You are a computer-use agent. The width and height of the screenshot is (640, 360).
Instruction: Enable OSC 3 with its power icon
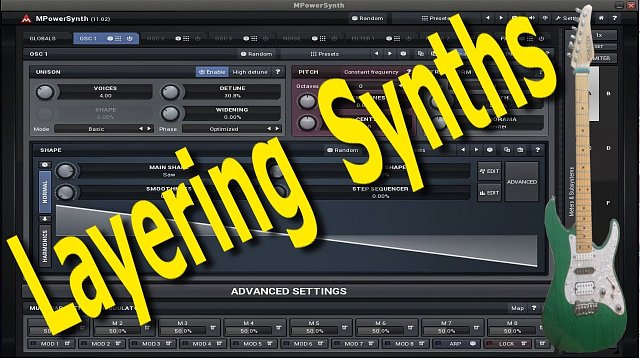click(266, 38)
